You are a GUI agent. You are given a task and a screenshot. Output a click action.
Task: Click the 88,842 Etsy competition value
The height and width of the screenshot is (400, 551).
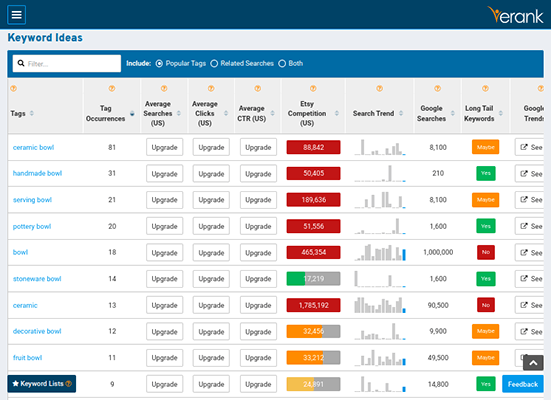(313, 147)
